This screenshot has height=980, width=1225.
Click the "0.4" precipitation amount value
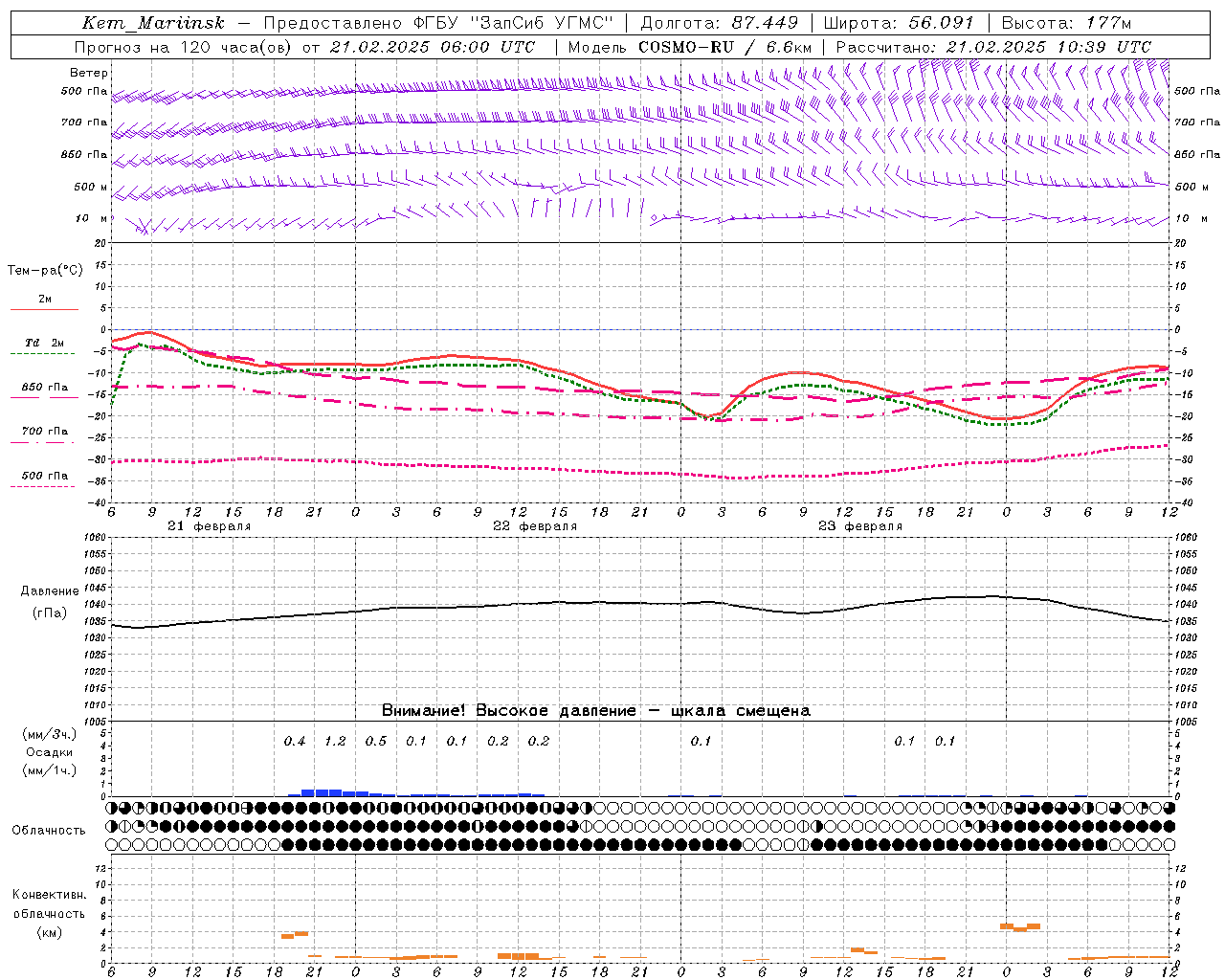point(295,742)
